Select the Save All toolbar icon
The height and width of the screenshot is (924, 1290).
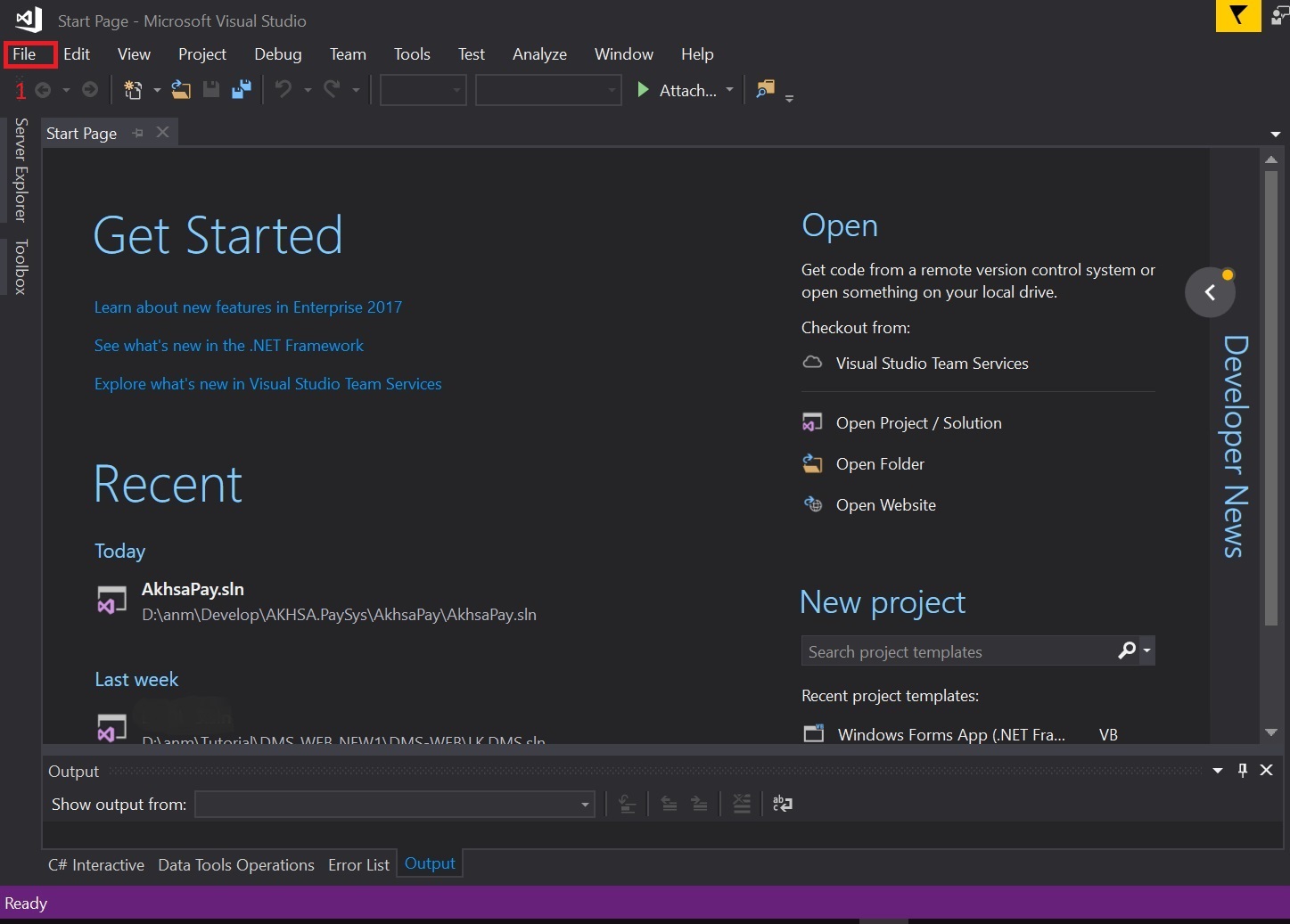click(x=242, y=89)
